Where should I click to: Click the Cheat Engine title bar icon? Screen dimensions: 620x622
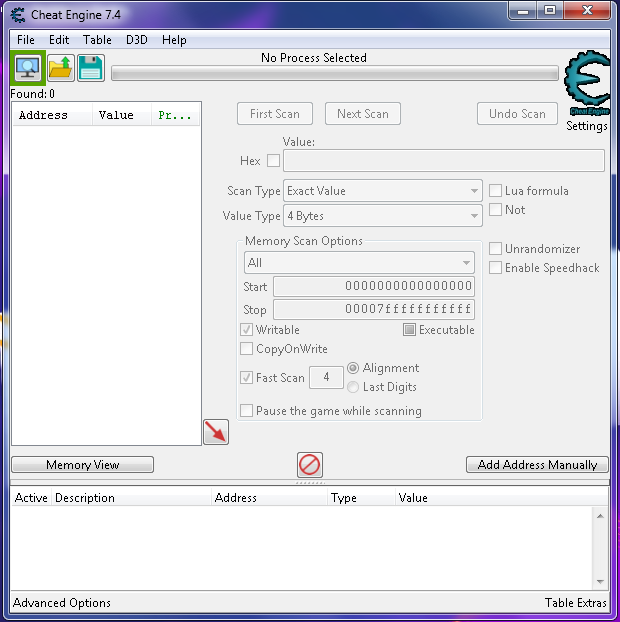(x=18, y=15)
